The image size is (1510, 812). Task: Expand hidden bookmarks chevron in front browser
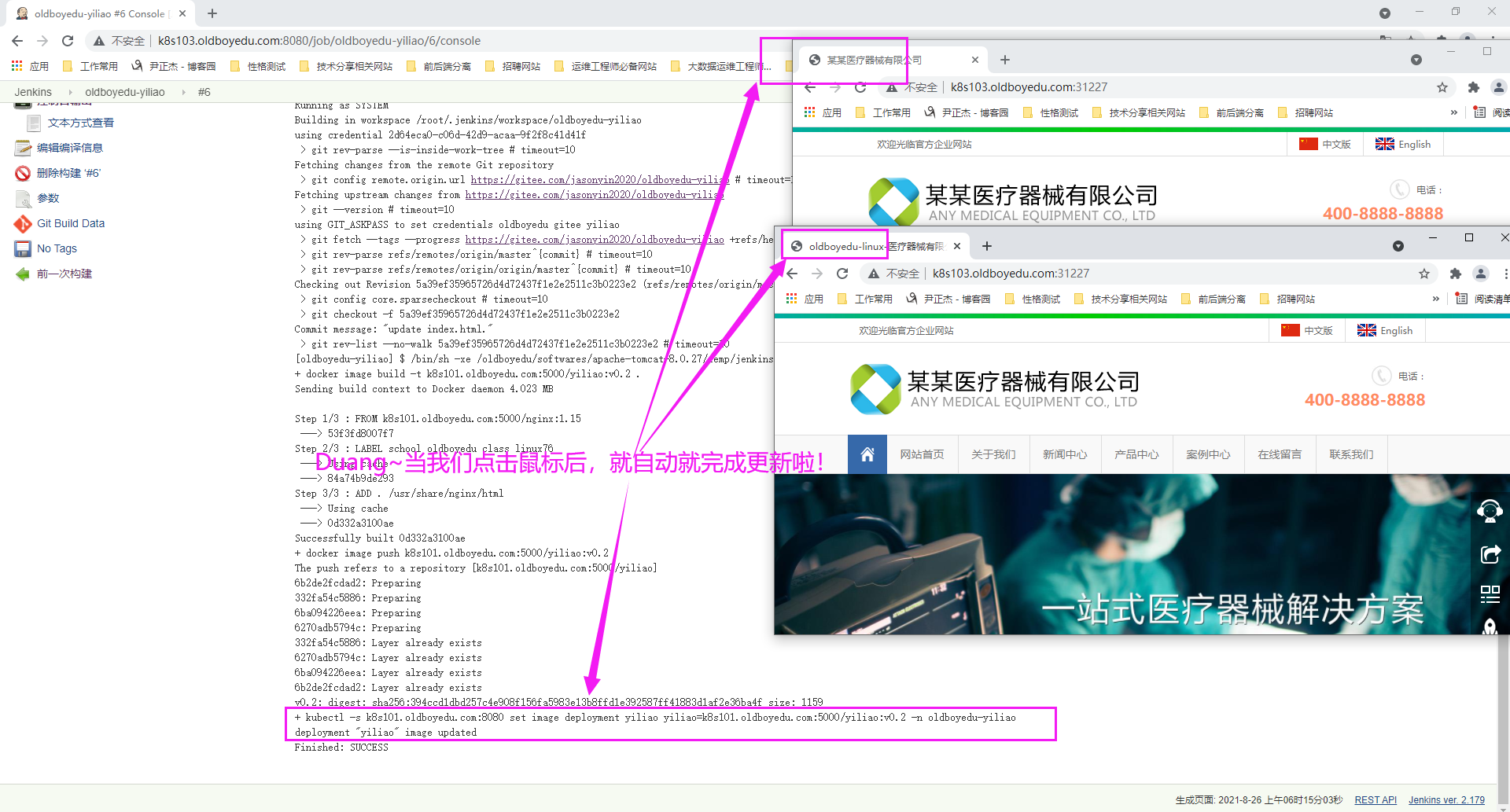1435,299
